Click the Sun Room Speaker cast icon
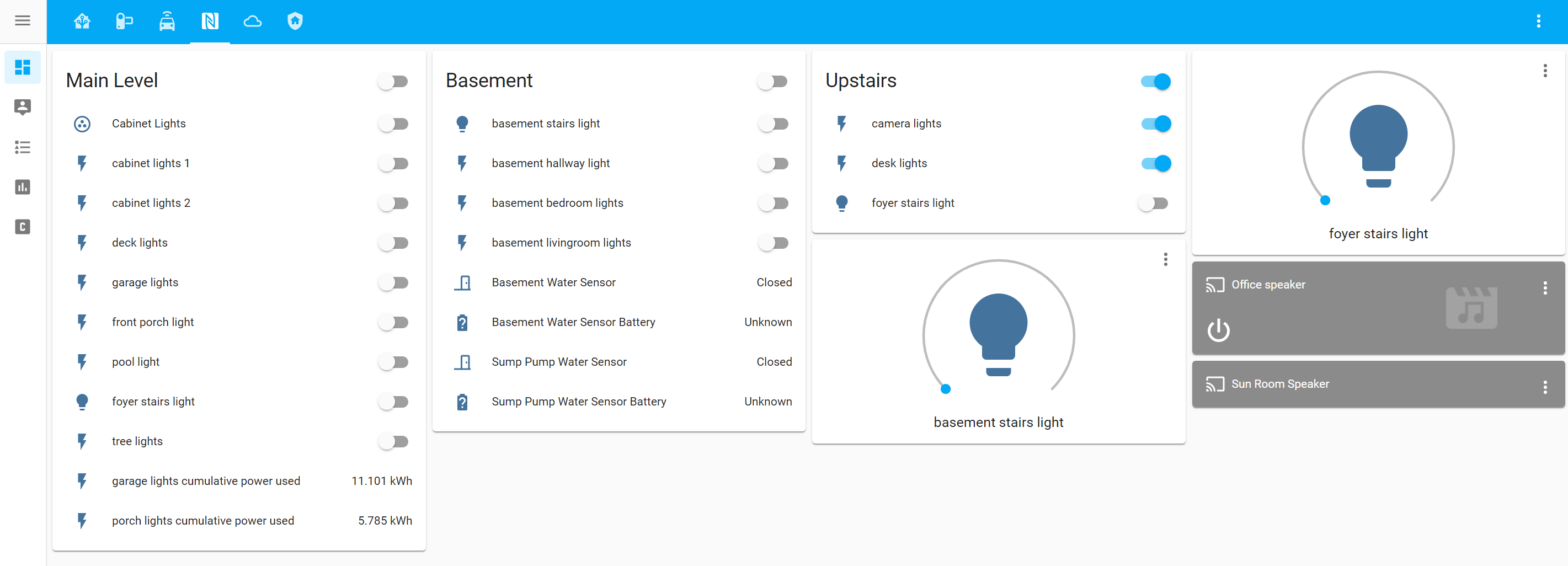Image resolution: width=1568 pixels, height=566 pixels. click(1215, 384)
